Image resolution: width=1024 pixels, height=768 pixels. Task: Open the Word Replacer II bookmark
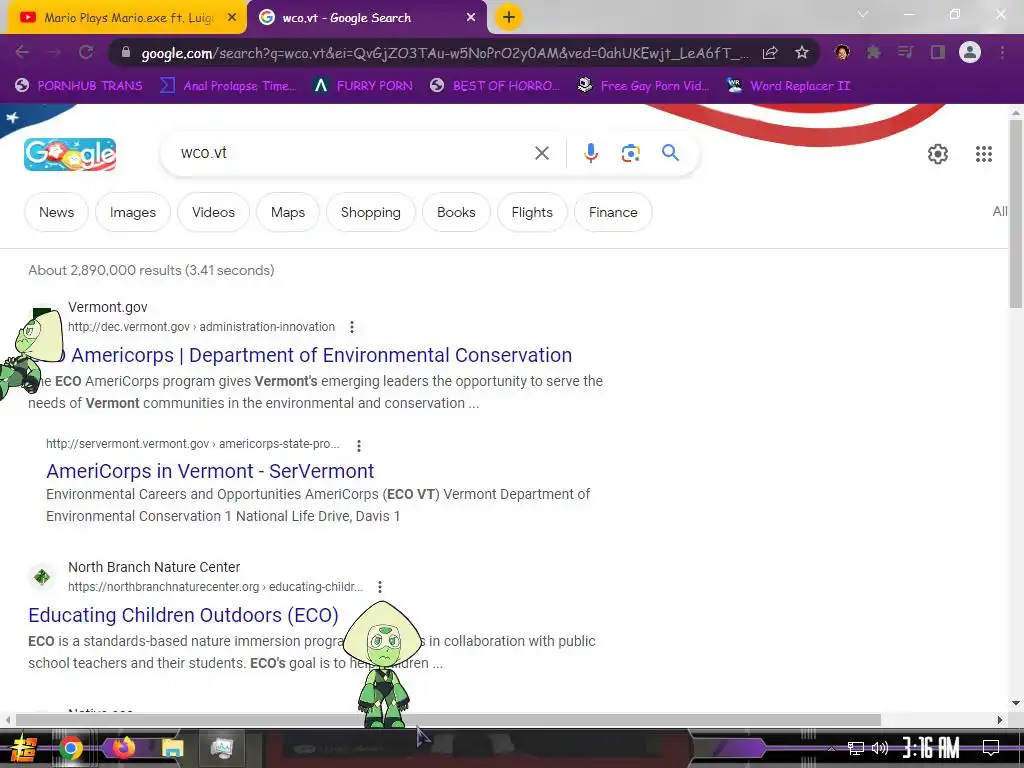pyautogui.click(x=789, y=86)
